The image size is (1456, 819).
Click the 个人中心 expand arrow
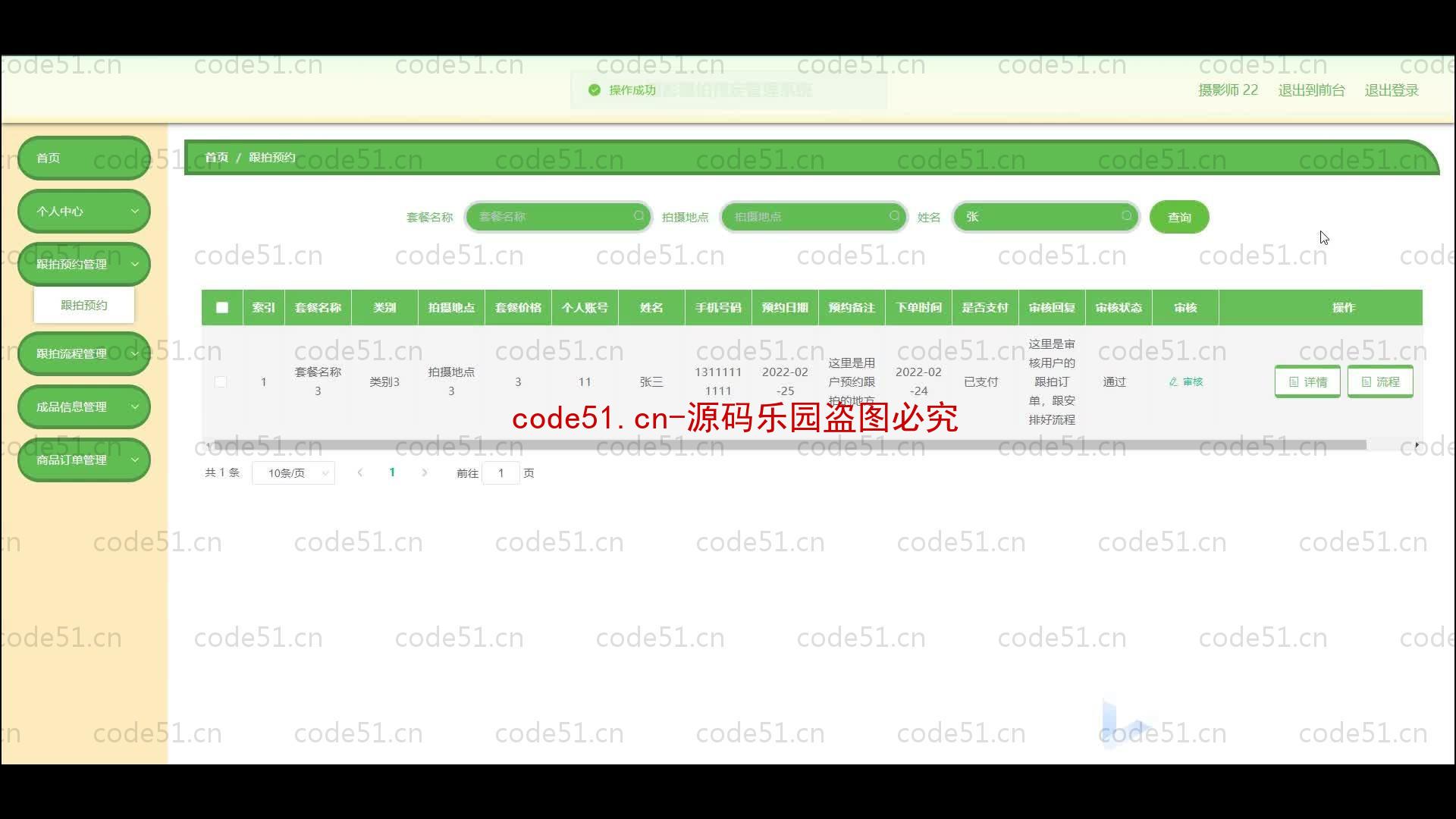point(134,211)
